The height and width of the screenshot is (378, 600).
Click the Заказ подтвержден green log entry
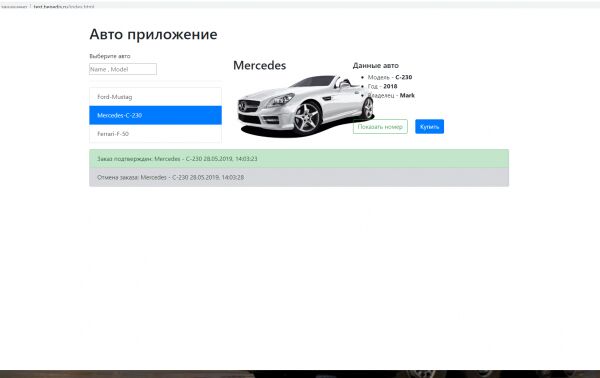(299, 158)
